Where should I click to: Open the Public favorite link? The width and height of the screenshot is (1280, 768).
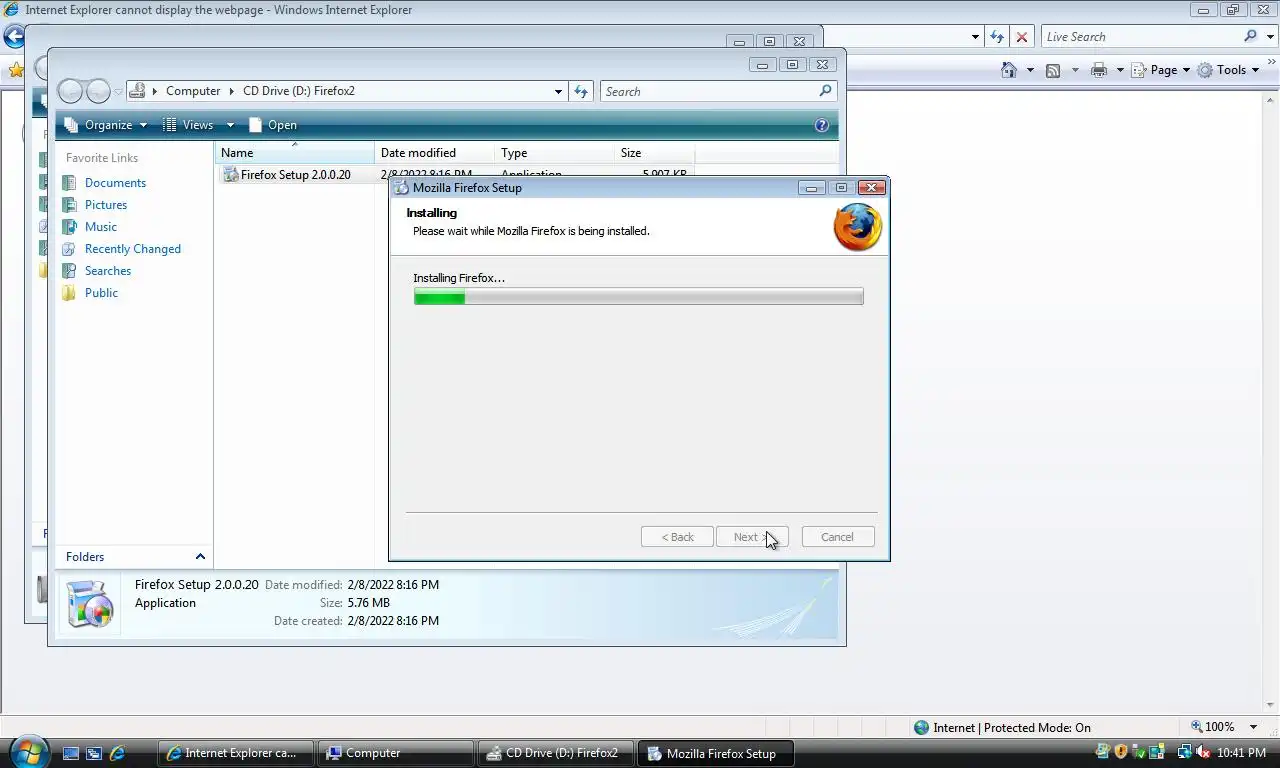click(101, 293)
